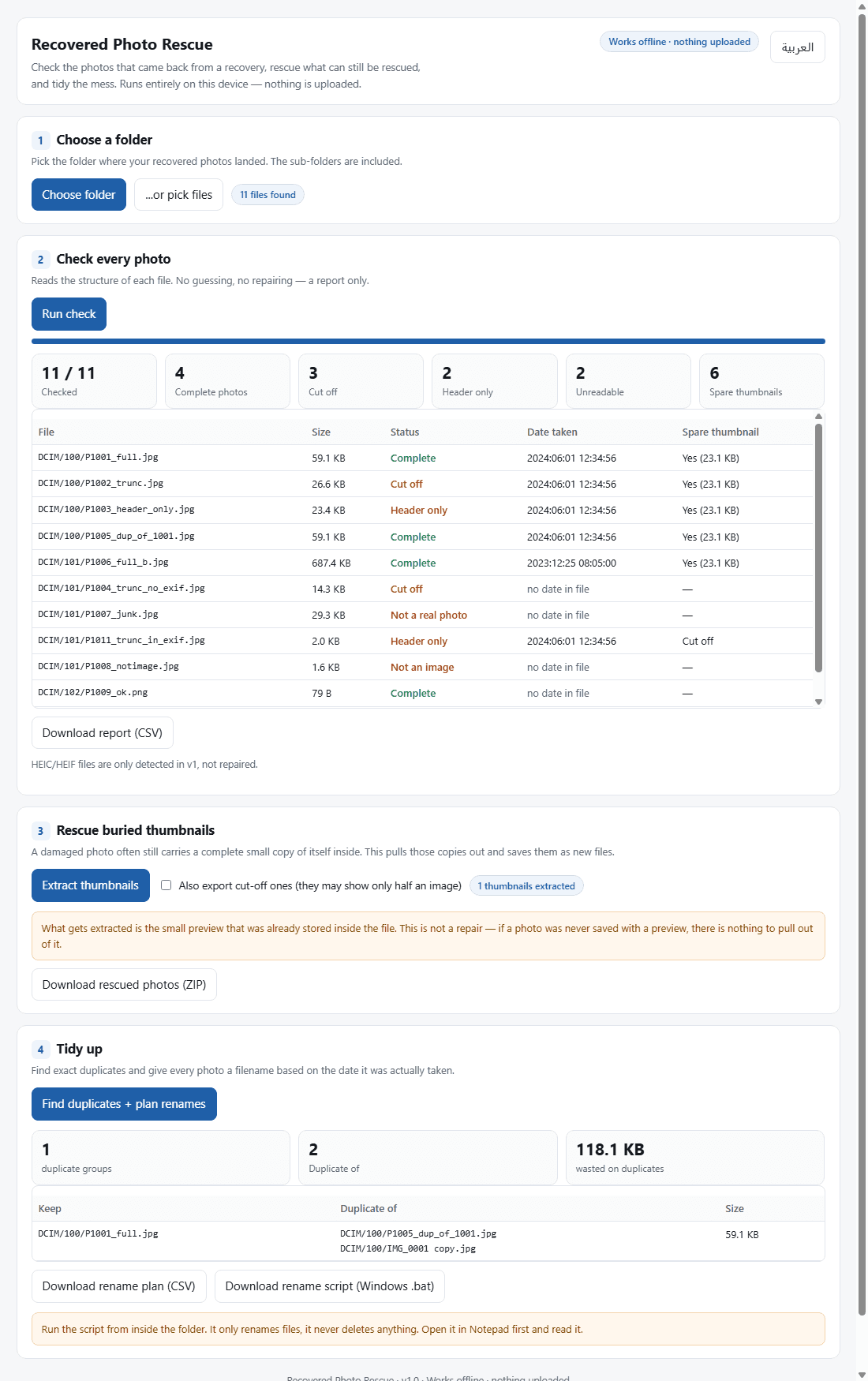This screenshot has height=1381, width=868.
Task: Enable 'Also export cut-off ones' checkbox
Action: pos(166,885)
